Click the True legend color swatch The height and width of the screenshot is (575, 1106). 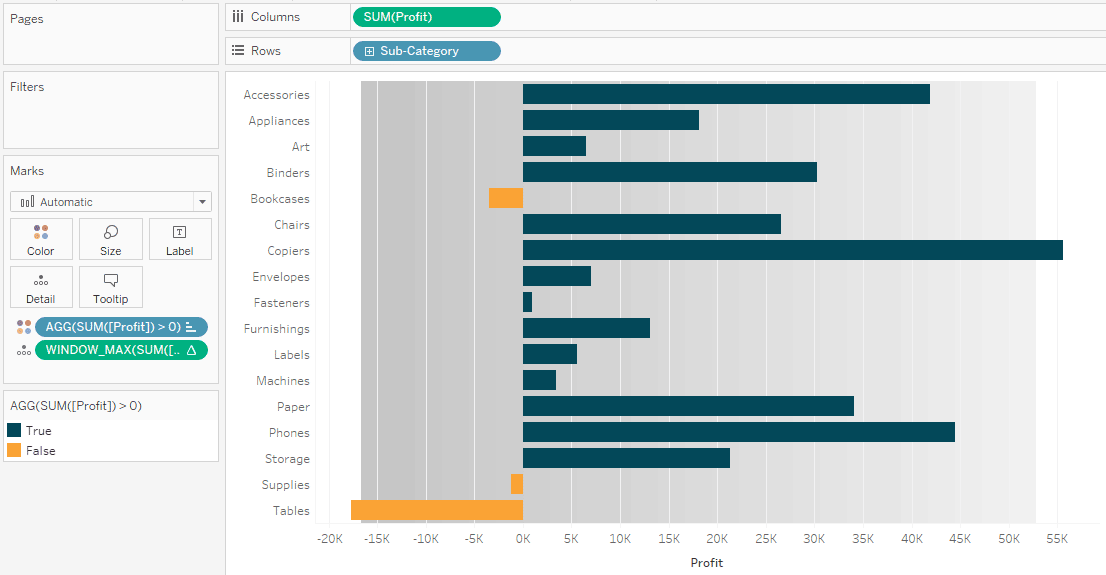14,430
